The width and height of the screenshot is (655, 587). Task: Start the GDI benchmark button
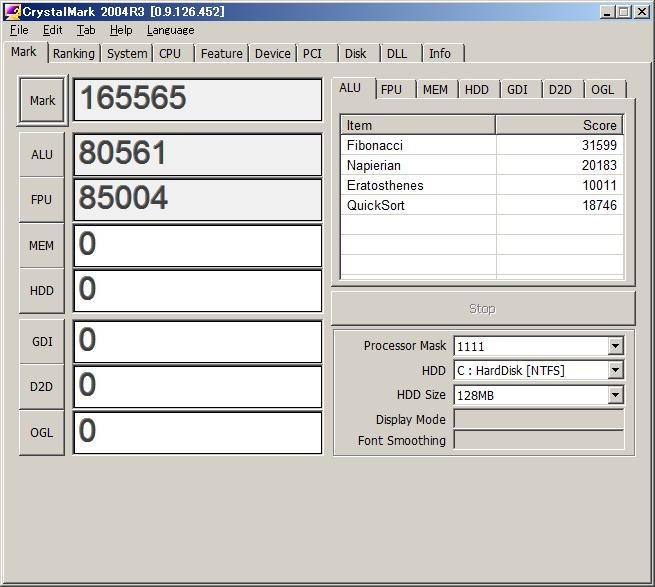coord(42,341)
